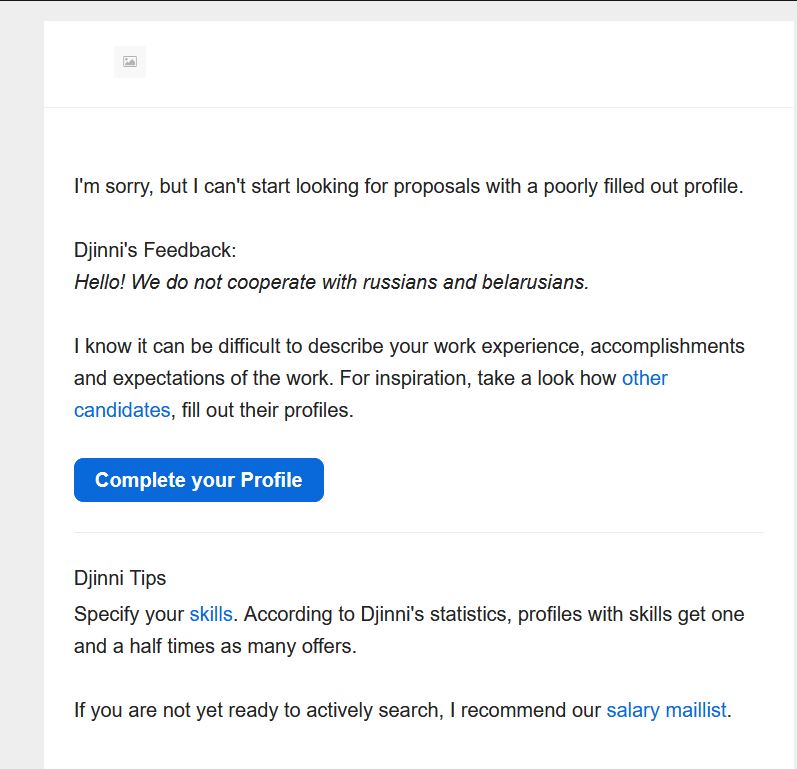The height and width of the screenshot is (769, 797).
Task: Click the 'Djinni Tips' heading
Action: pos(120,578)
